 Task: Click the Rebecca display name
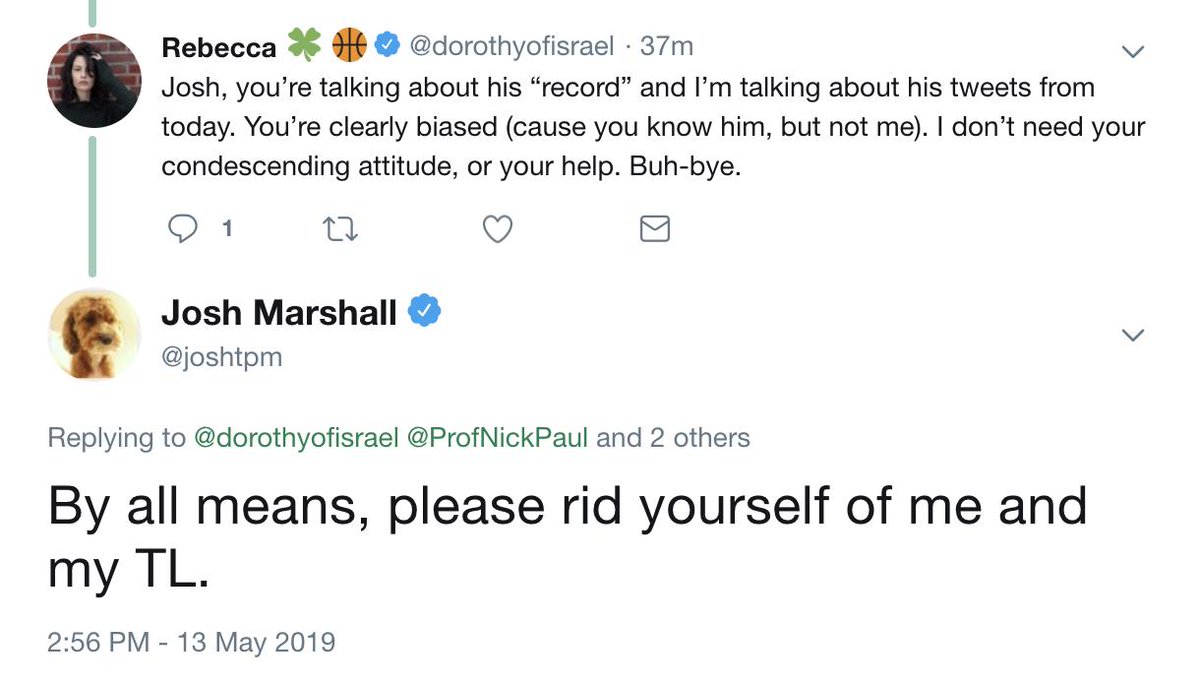click(218, 46)
